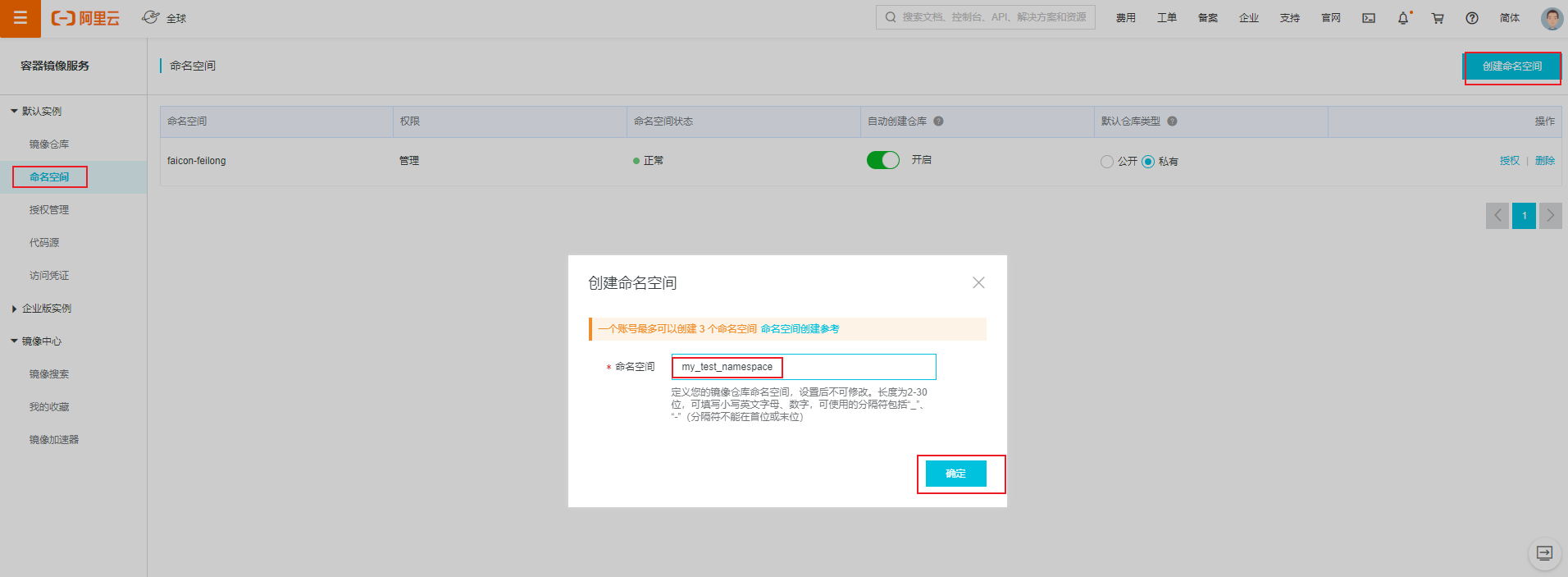
Task: Open the 命名空间创建参考 link
Action: (800, 329)
